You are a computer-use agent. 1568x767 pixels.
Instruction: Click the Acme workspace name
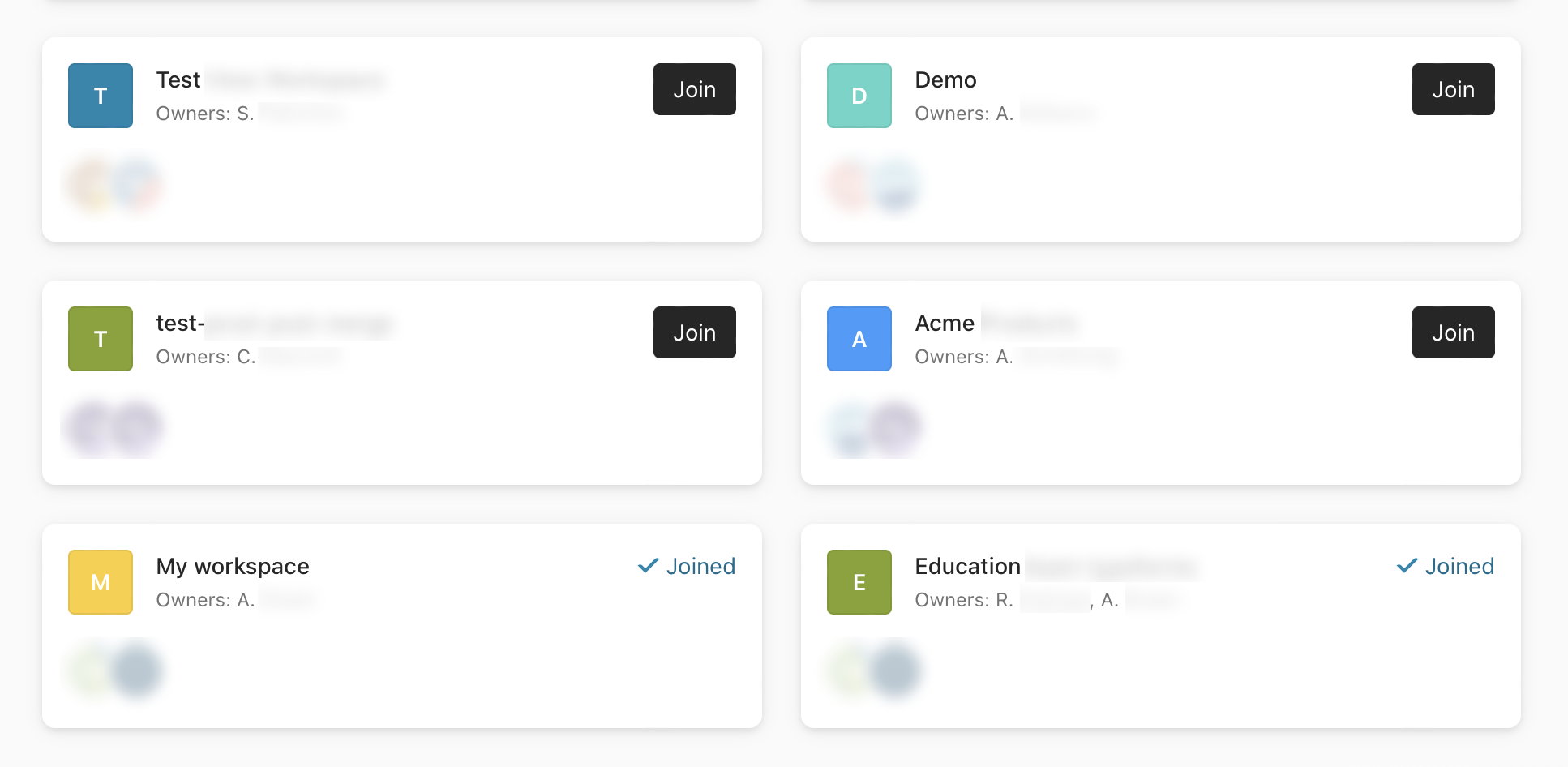point(945,323)
